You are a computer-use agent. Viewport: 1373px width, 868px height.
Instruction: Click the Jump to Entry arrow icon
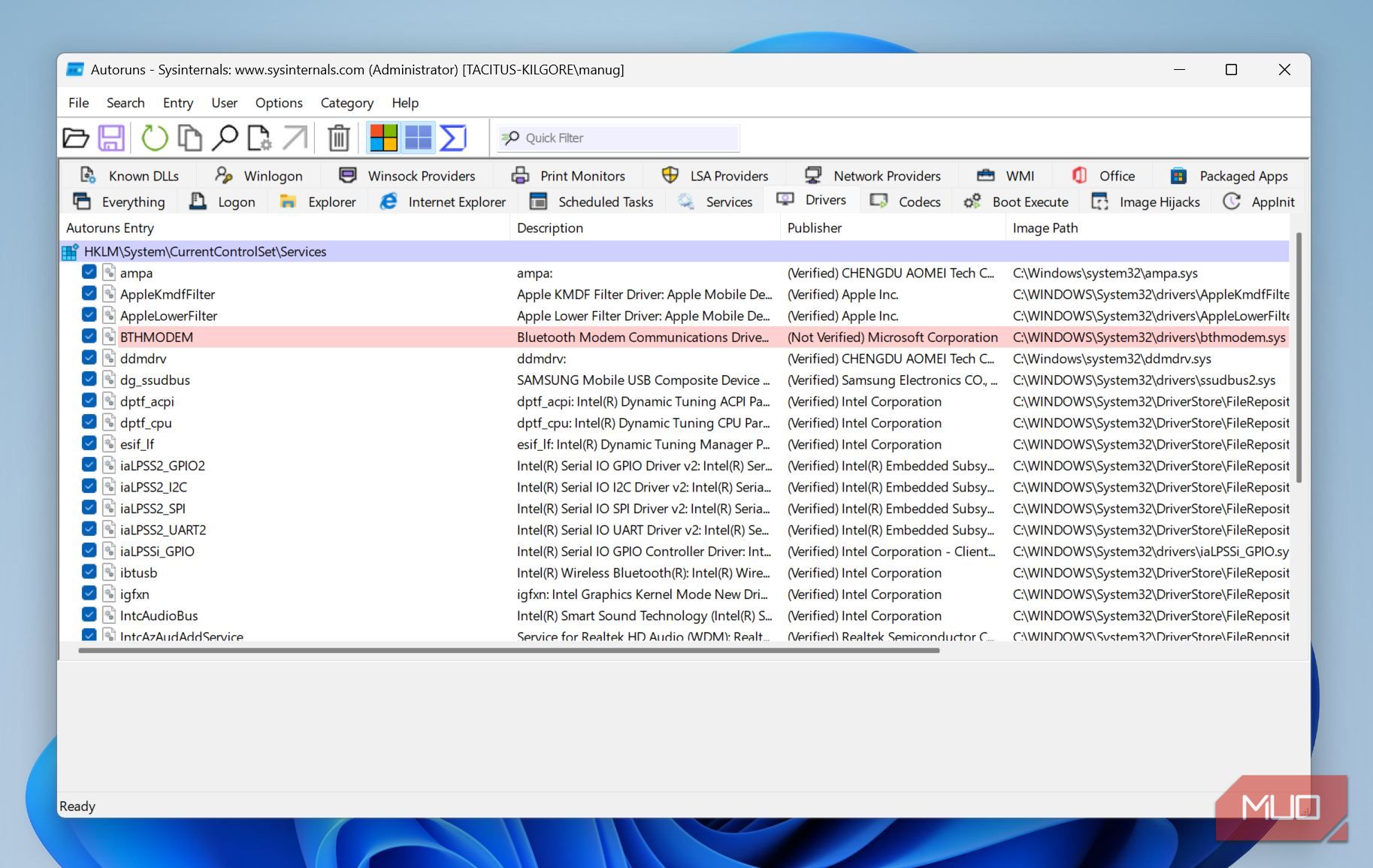click(295, 138)
